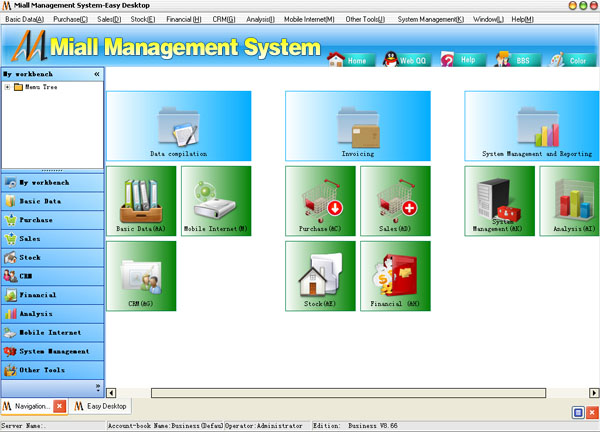This screenshot has height=432, width=600.
Task: Open the Financial(H) menu
Action: point(184,20)
